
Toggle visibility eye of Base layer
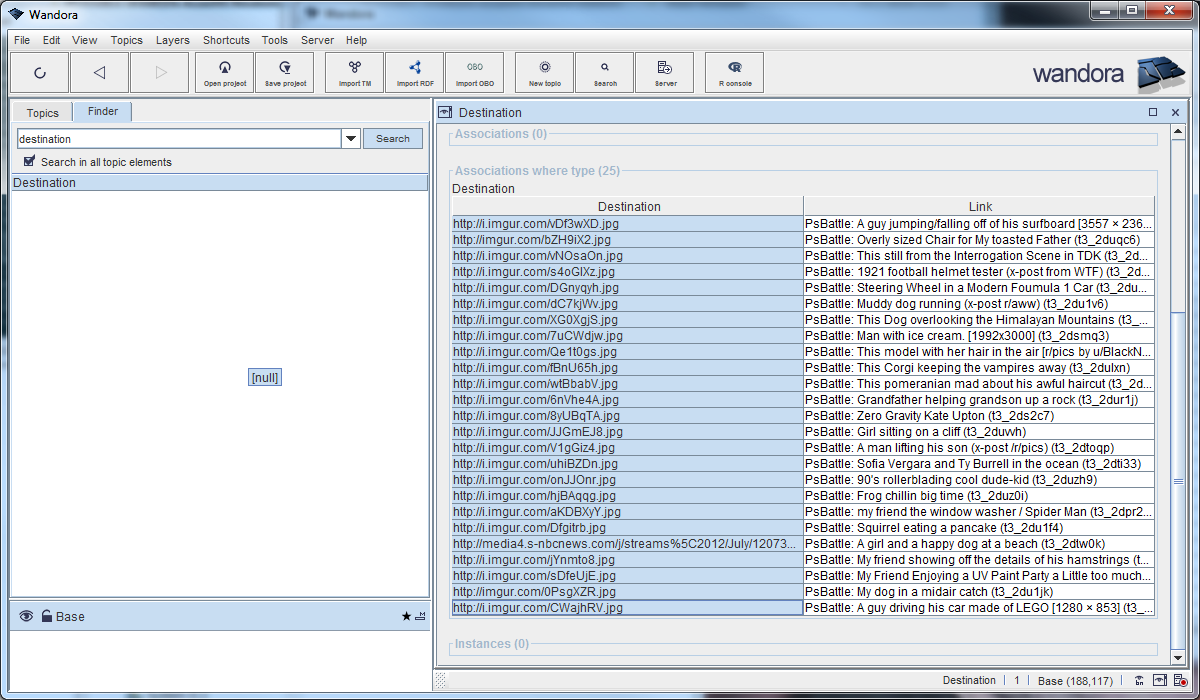pos(26,617)
